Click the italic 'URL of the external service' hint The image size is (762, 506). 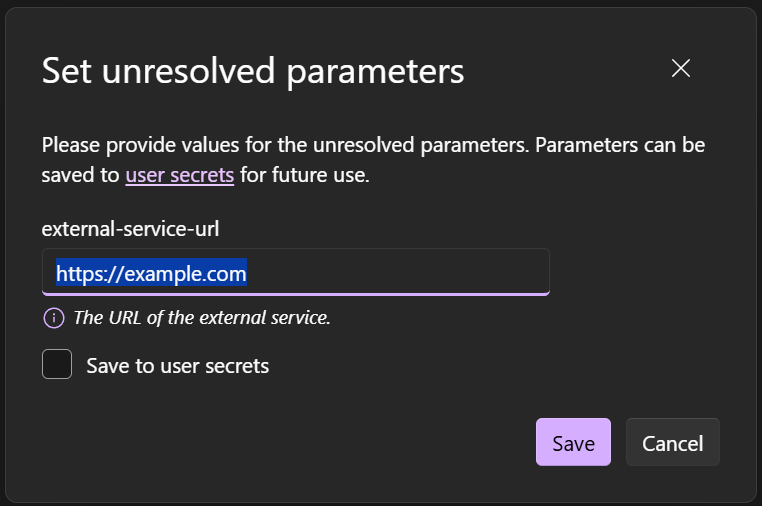coord(202,318)
